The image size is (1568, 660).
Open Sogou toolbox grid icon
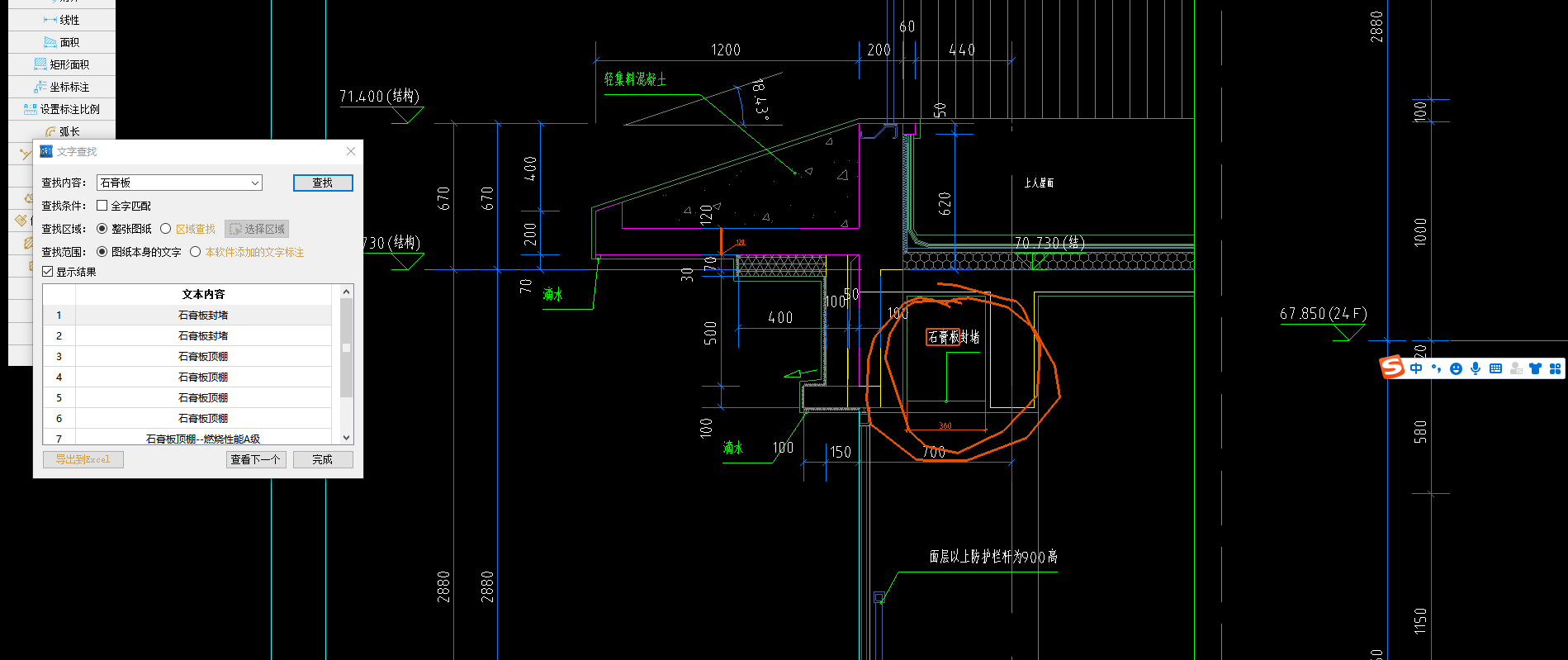tap(1556, 368)
